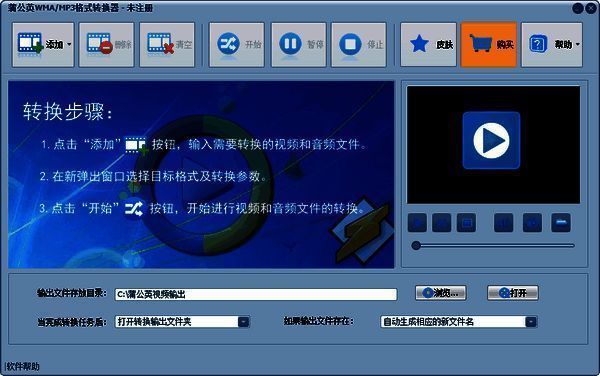Minimize the window with the left round button

coord(578,8)
